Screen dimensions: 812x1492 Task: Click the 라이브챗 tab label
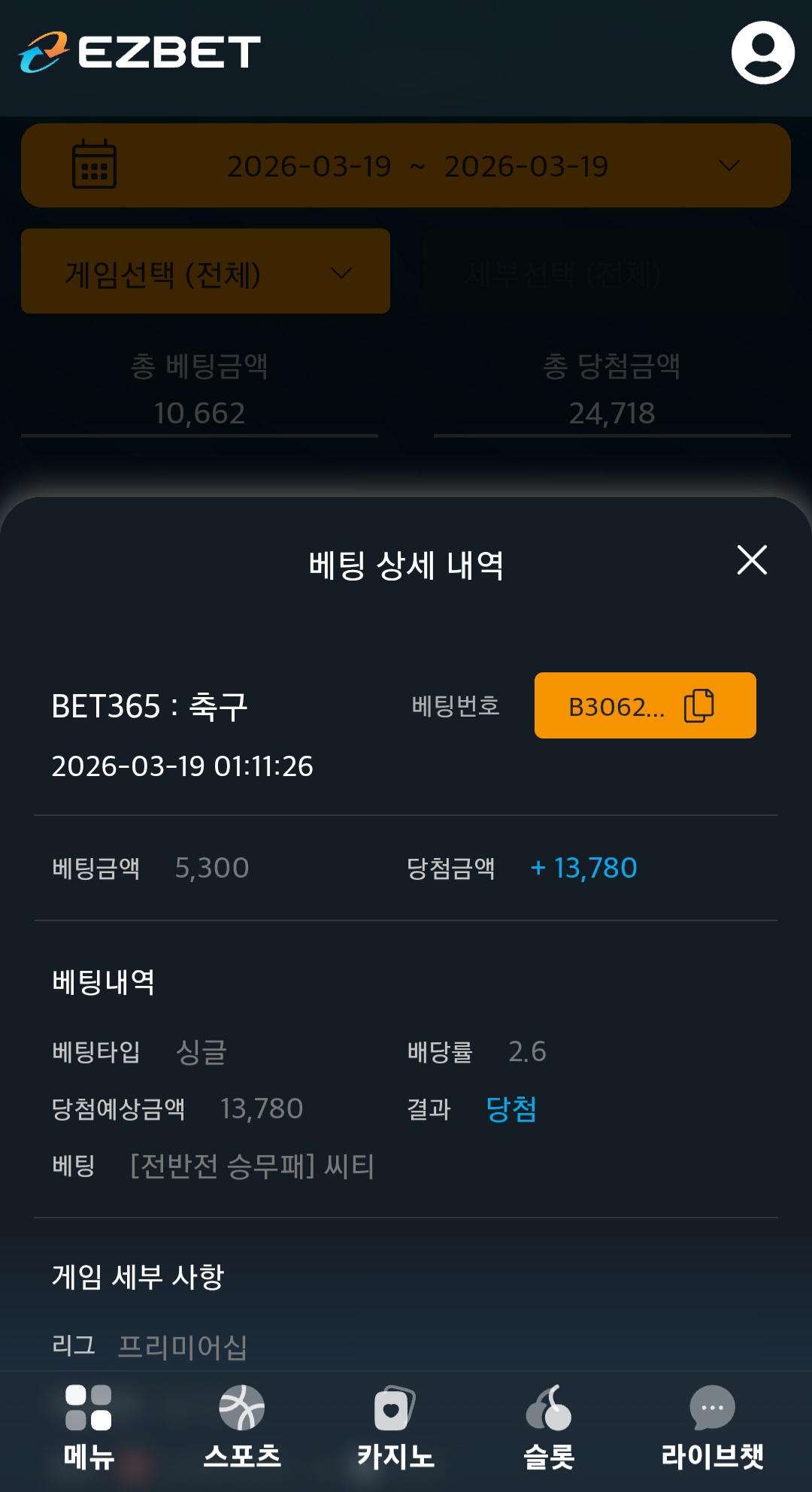pyautogui.click(x=712, y=1457)
